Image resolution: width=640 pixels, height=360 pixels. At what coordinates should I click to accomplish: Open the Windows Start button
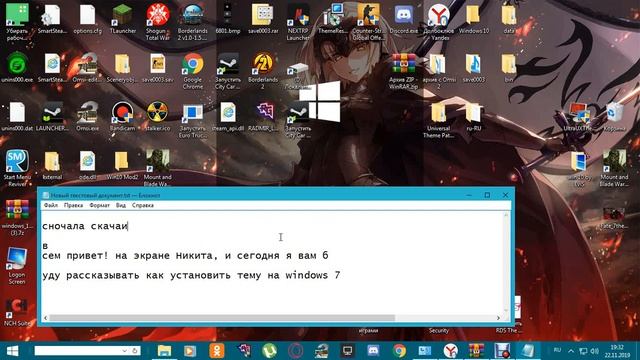pyautogui.click(x=12, y=351)
